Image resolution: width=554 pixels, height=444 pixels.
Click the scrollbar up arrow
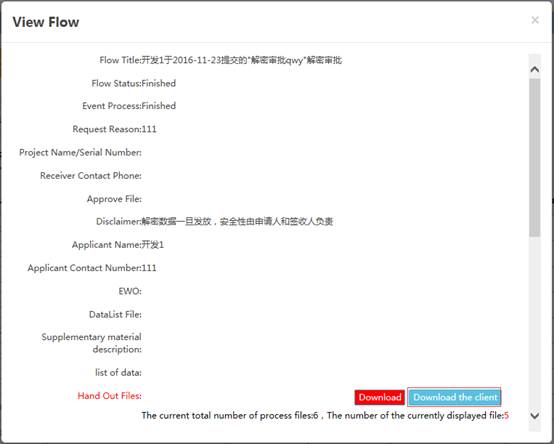coord(535,69)
